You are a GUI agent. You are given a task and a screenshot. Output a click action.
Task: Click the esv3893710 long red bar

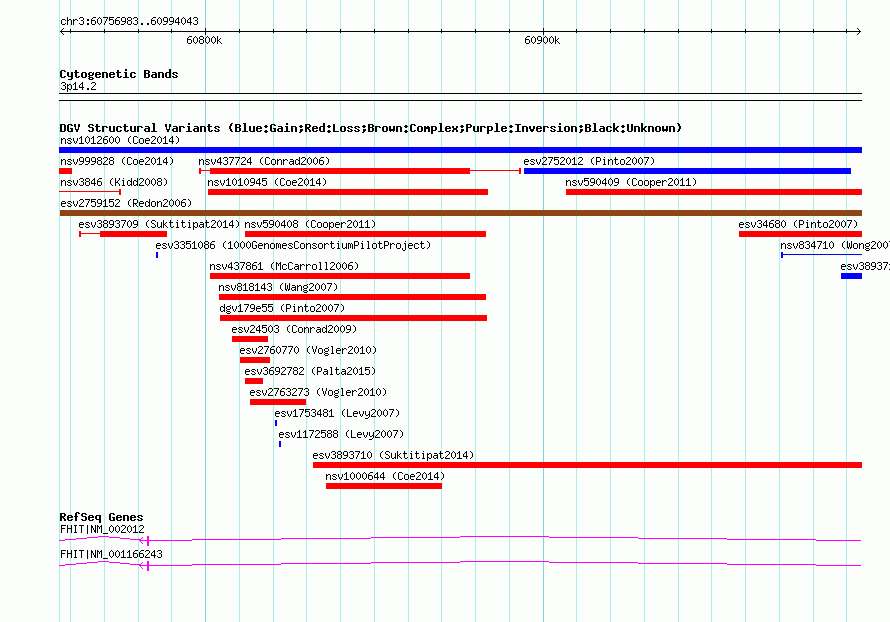(587, 465)
